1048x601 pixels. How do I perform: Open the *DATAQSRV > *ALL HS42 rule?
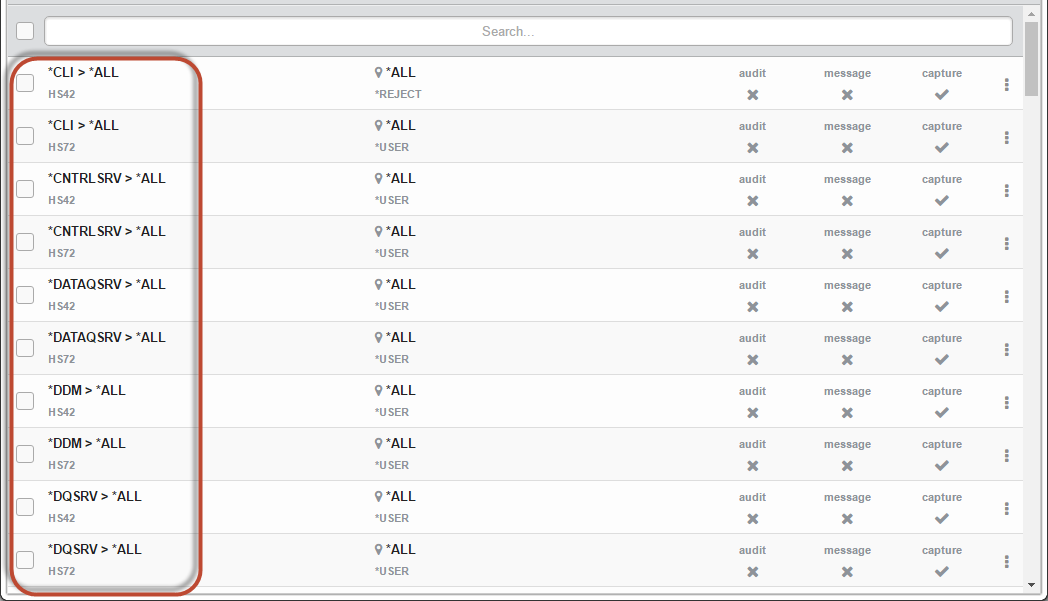pyautogui.click(x=106, y=285)
